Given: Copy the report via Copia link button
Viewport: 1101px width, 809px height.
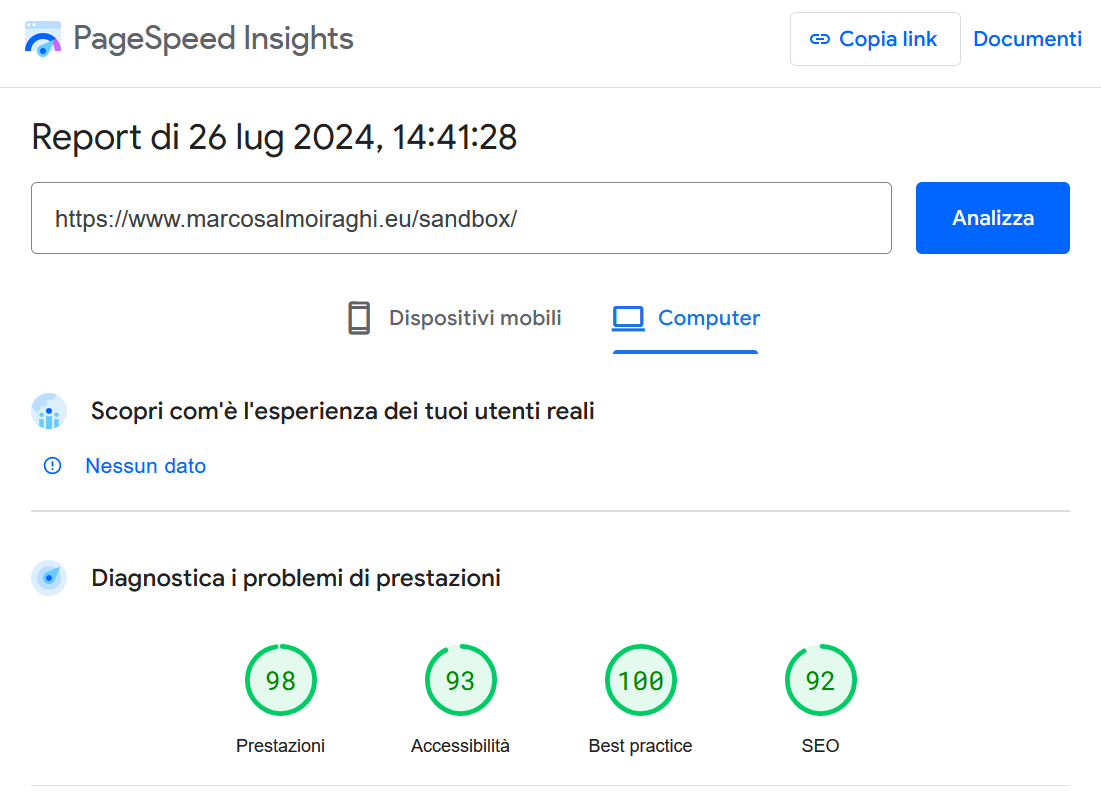Looking at the screenshot, I should coord(875,39).
